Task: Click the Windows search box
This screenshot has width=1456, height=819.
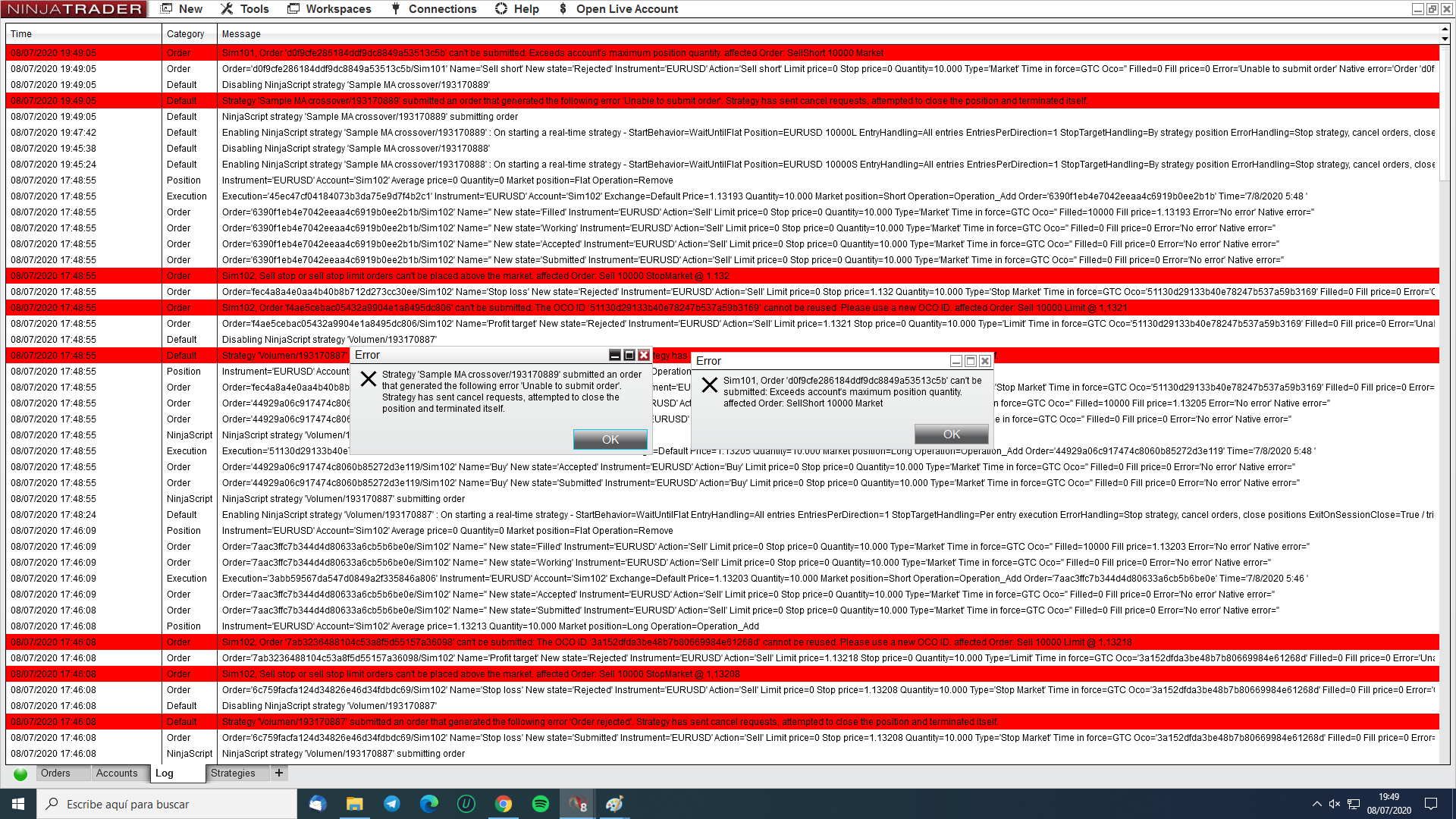Action: [167, 804]
